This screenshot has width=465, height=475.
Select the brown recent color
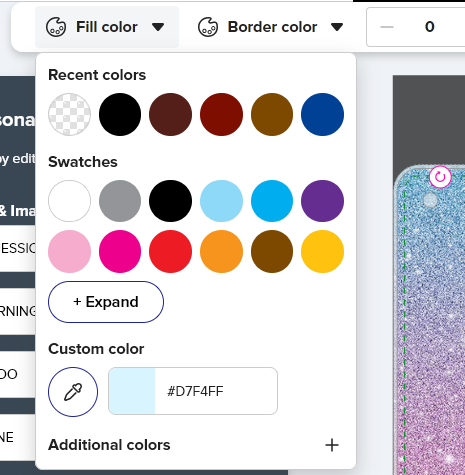click(x=272, y=114)
